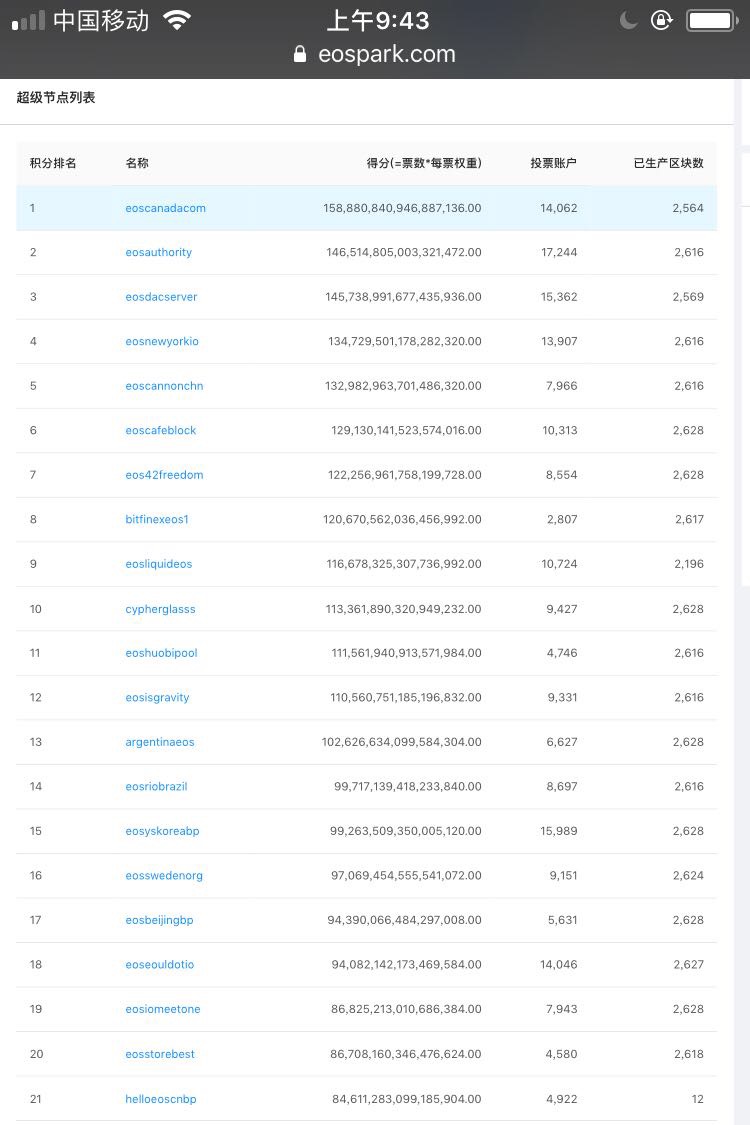Tap the lock icon beside eospark.com
Viewport: 750px width, 1125px height.
pyautogui.click(x=300, y=55)
